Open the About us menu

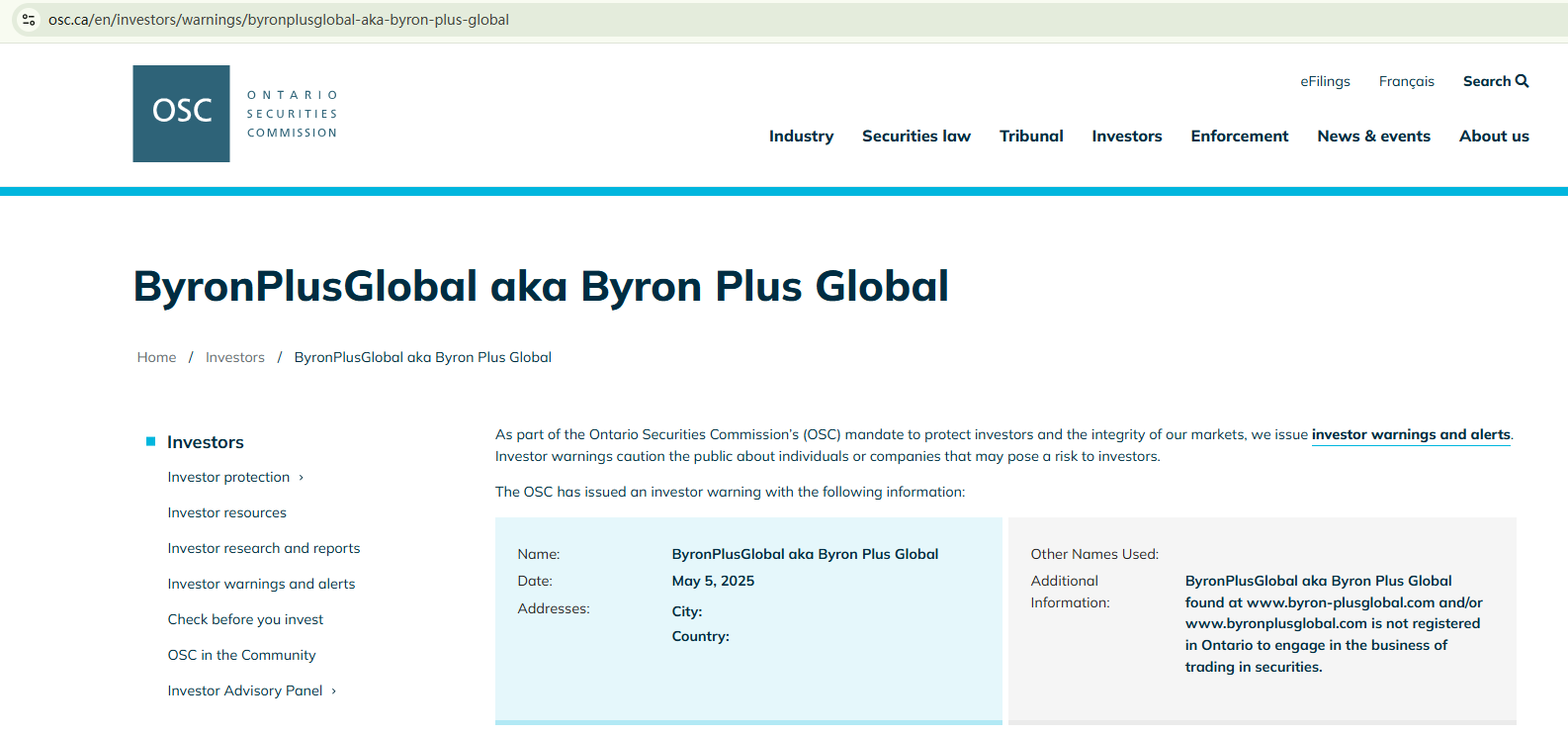coord(1493,137)
